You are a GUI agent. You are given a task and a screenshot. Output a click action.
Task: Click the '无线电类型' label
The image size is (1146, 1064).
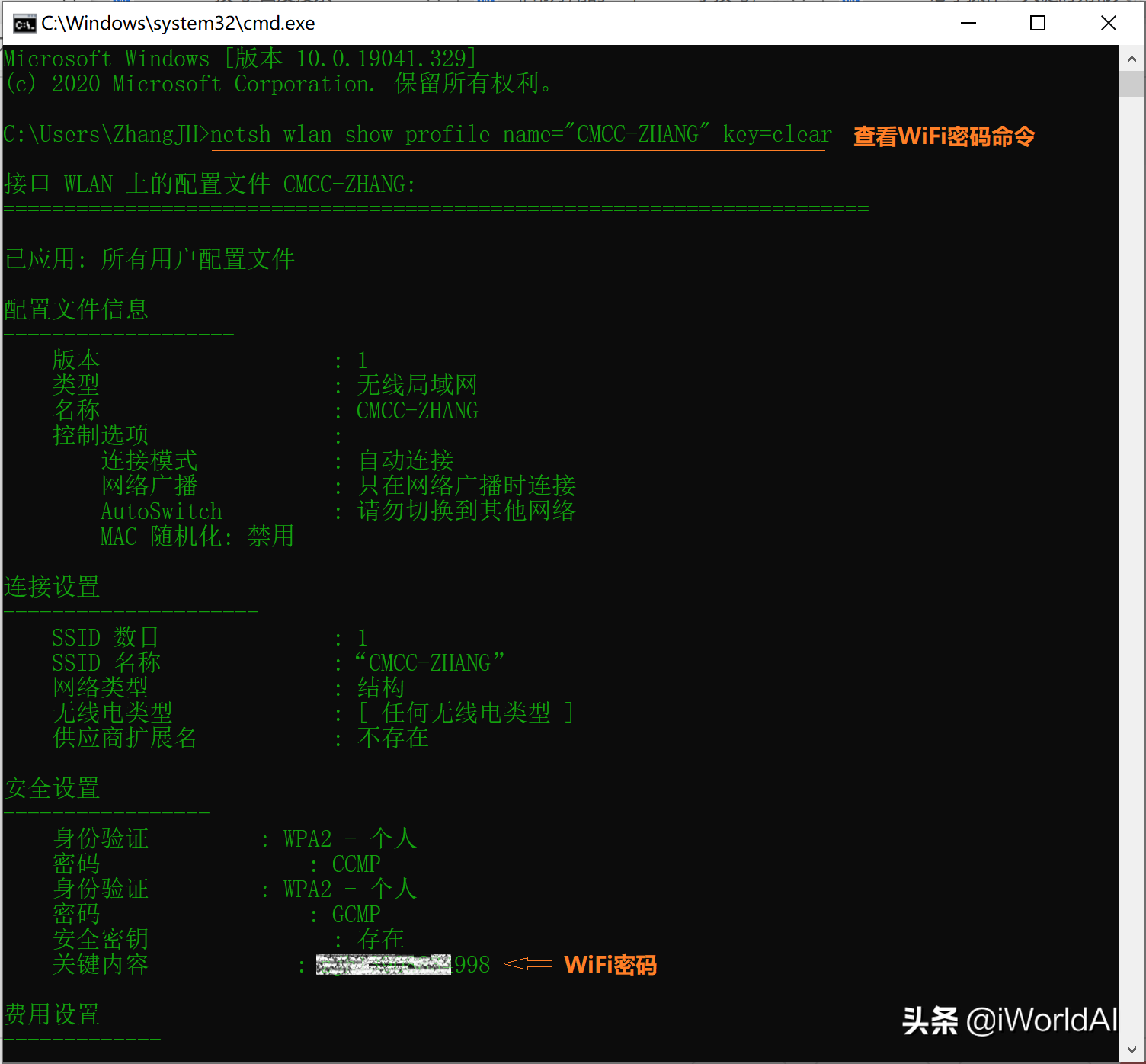coord(113,713)
